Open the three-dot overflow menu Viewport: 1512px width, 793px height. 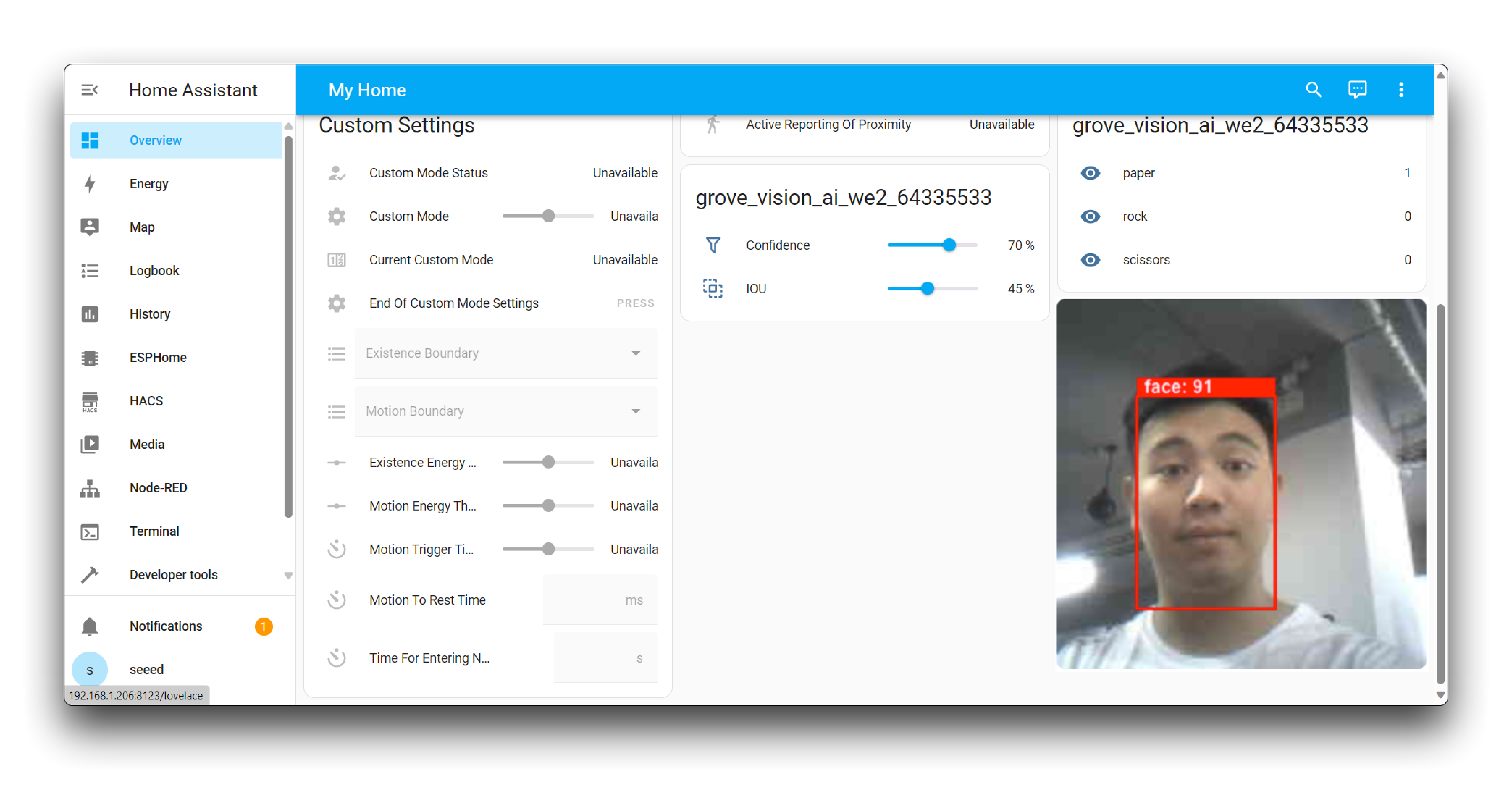[1401, 90]
